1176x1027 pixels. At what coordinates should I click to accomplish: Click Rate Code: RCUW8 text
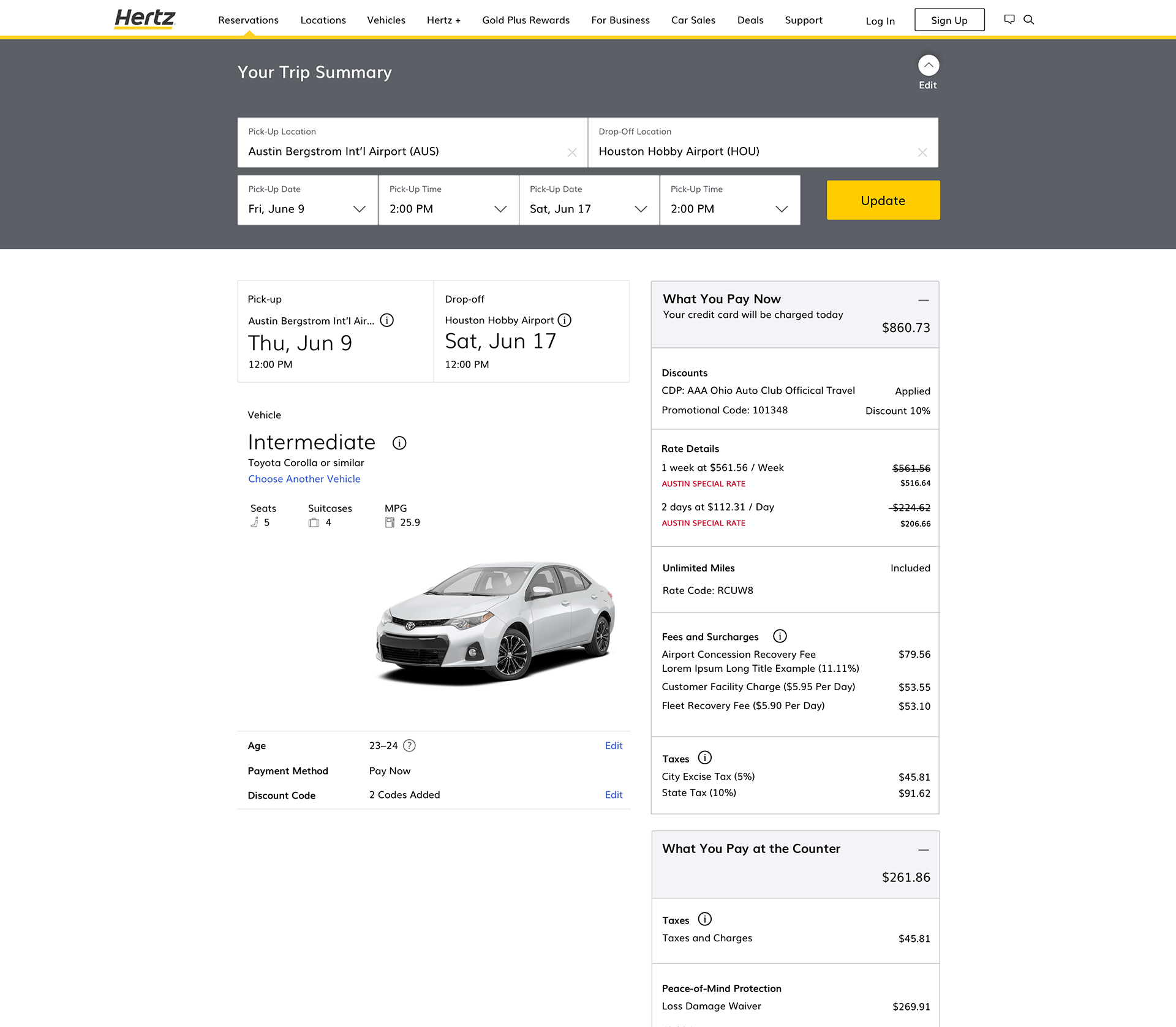coord(708,590)
